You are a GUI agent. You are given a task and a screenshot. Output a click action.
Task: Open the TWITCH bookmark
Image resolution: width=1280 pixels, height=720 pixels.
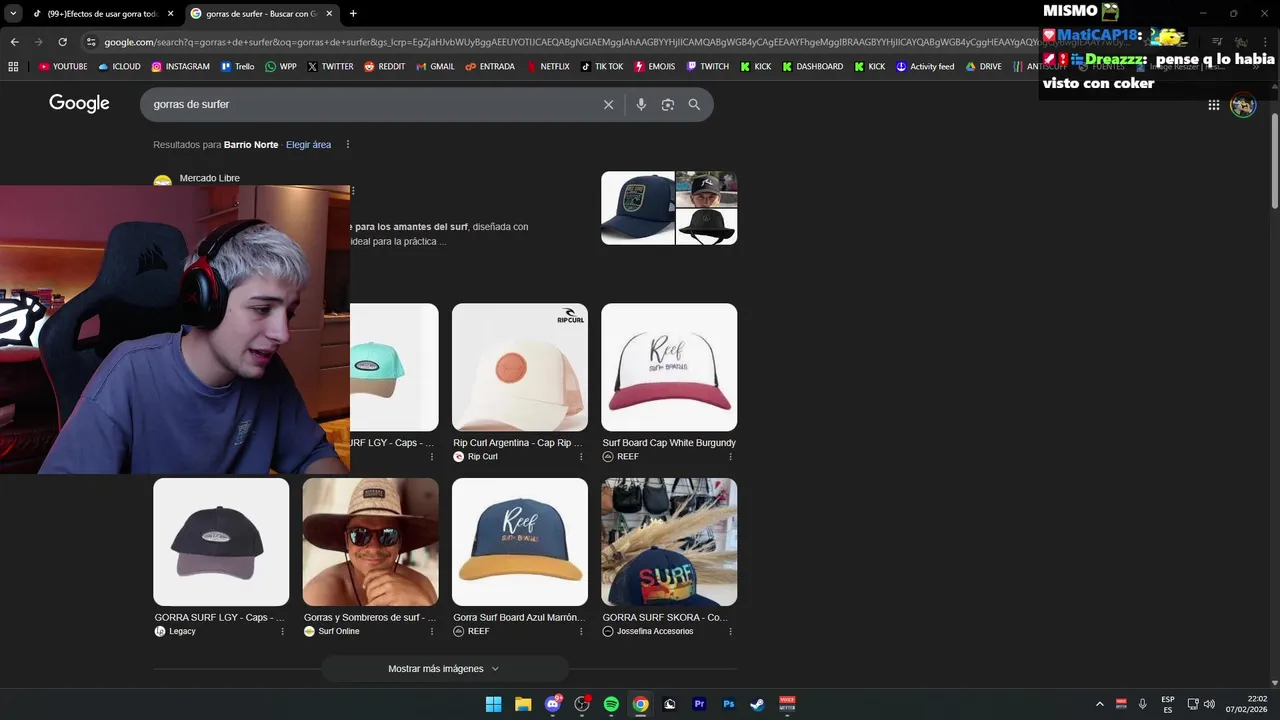tap(708, 66)
